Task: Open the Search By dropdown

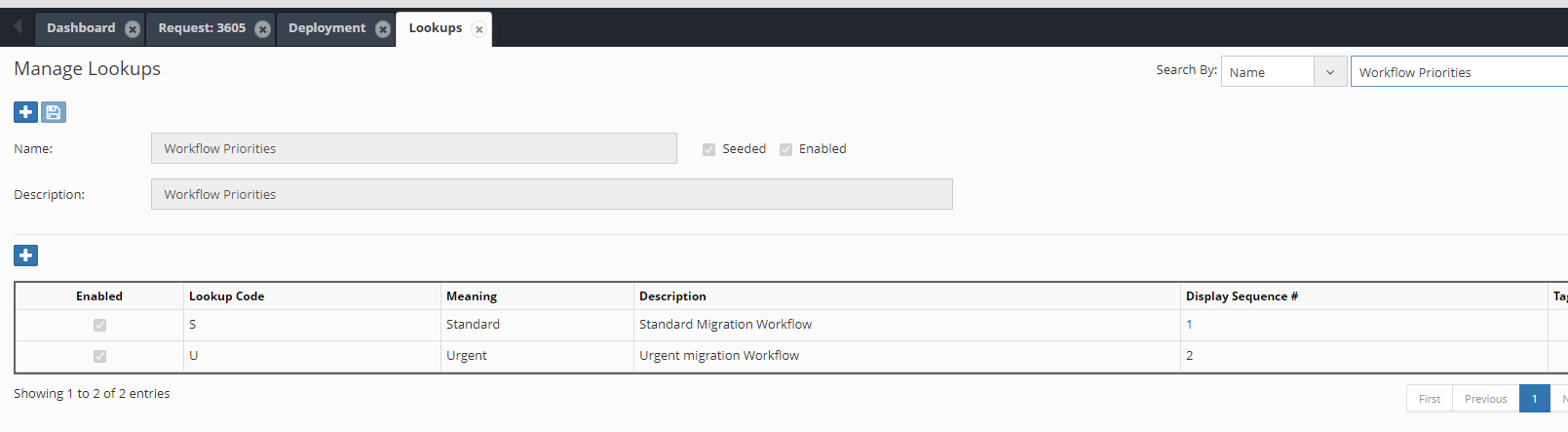Action: point(1283,72)
